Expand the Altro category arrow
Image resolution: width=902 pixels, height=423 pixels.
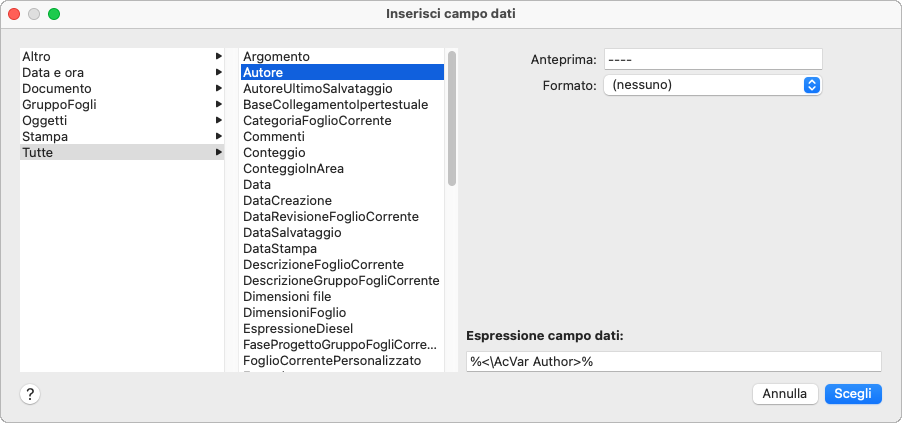[218, 57]
